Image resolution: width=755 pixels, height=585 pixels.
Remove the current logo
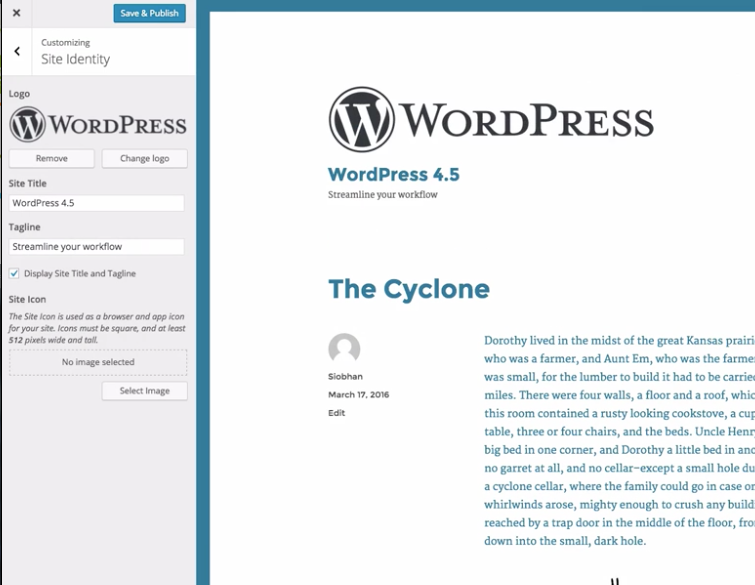click(52, 158)
